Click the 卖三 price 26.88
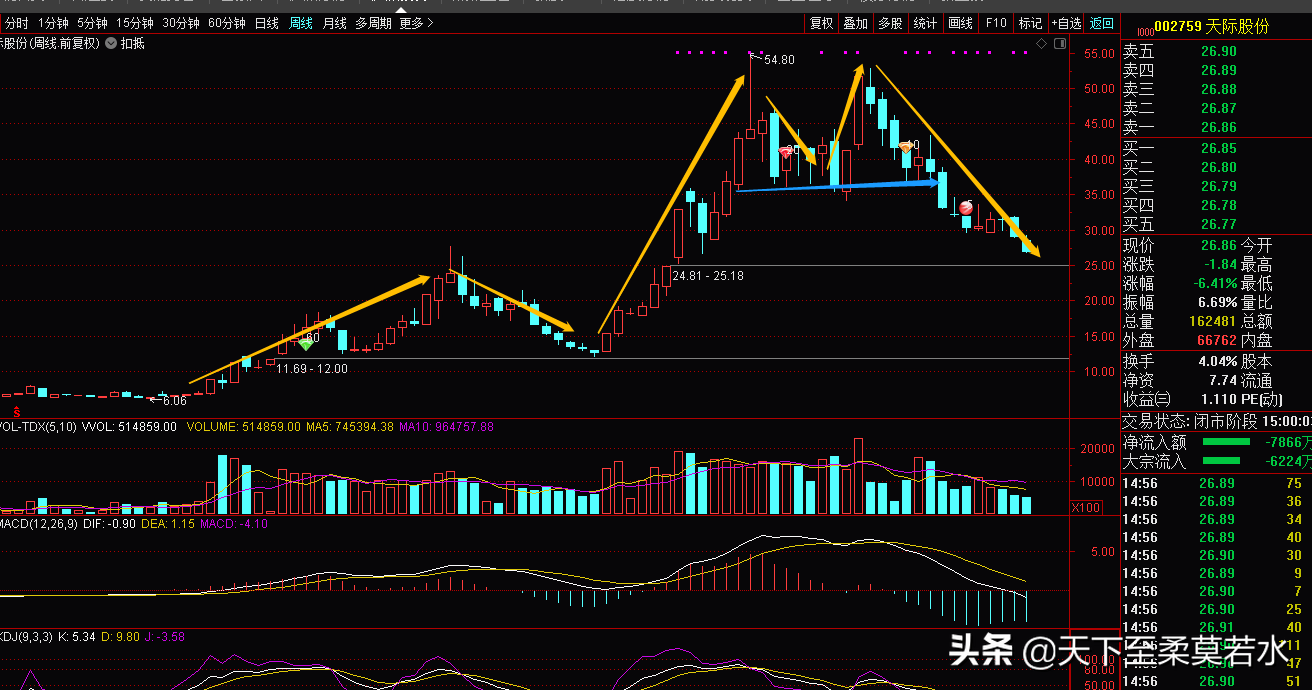The image size is (1312, 690). point(1219,90)
